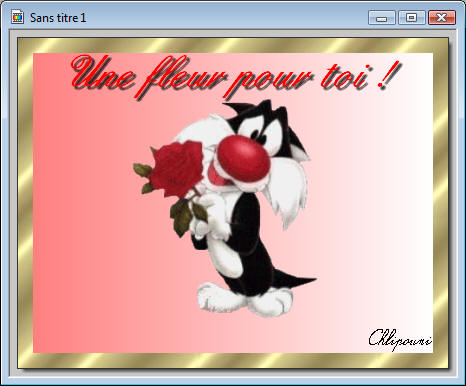Maximize the Sans titre 1 window
The height and width of the screenshot is (386, 466).
[x=412, y=18]
